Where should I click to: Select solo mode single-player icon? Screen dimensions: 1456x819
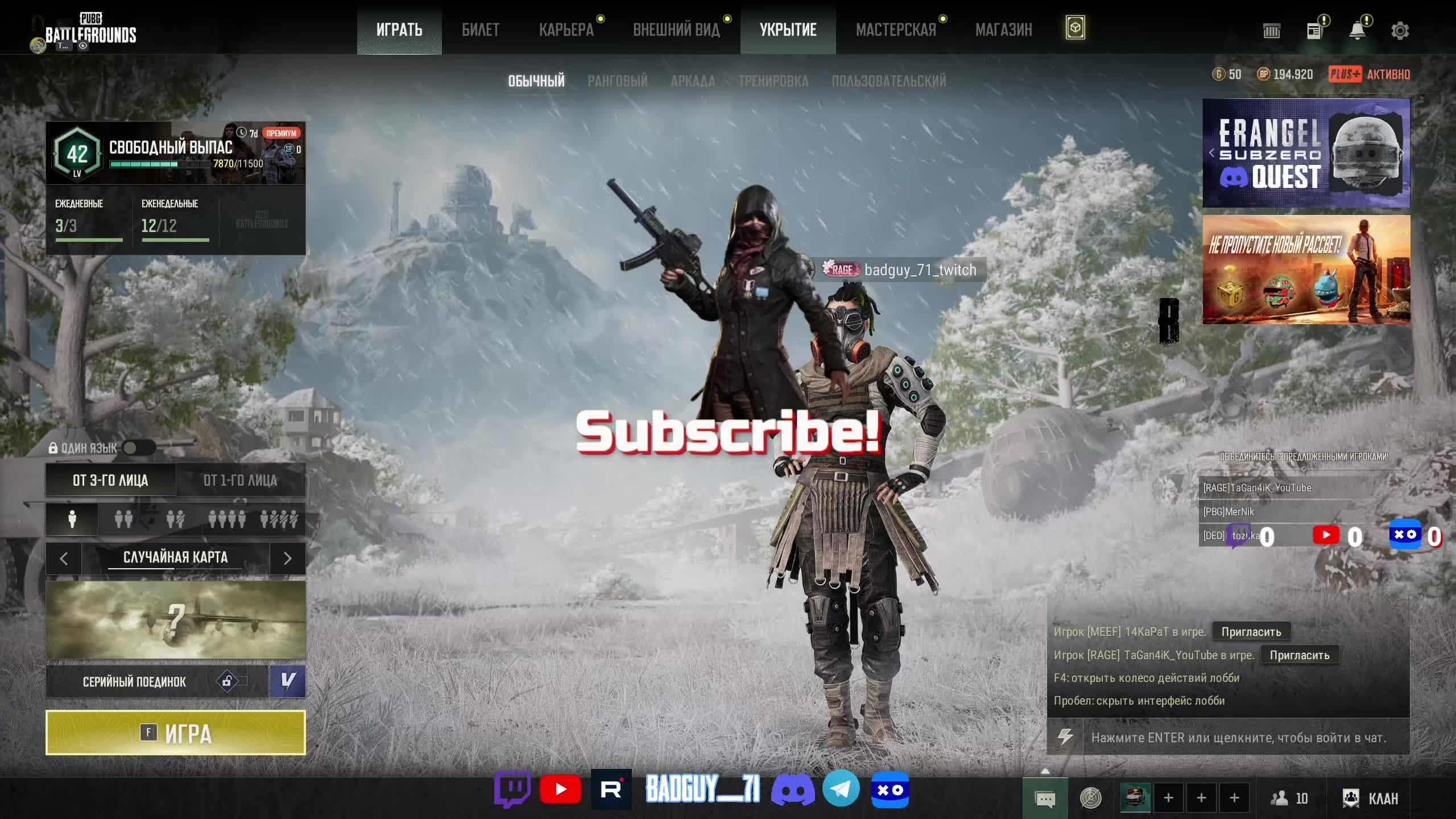click(72, 519)
